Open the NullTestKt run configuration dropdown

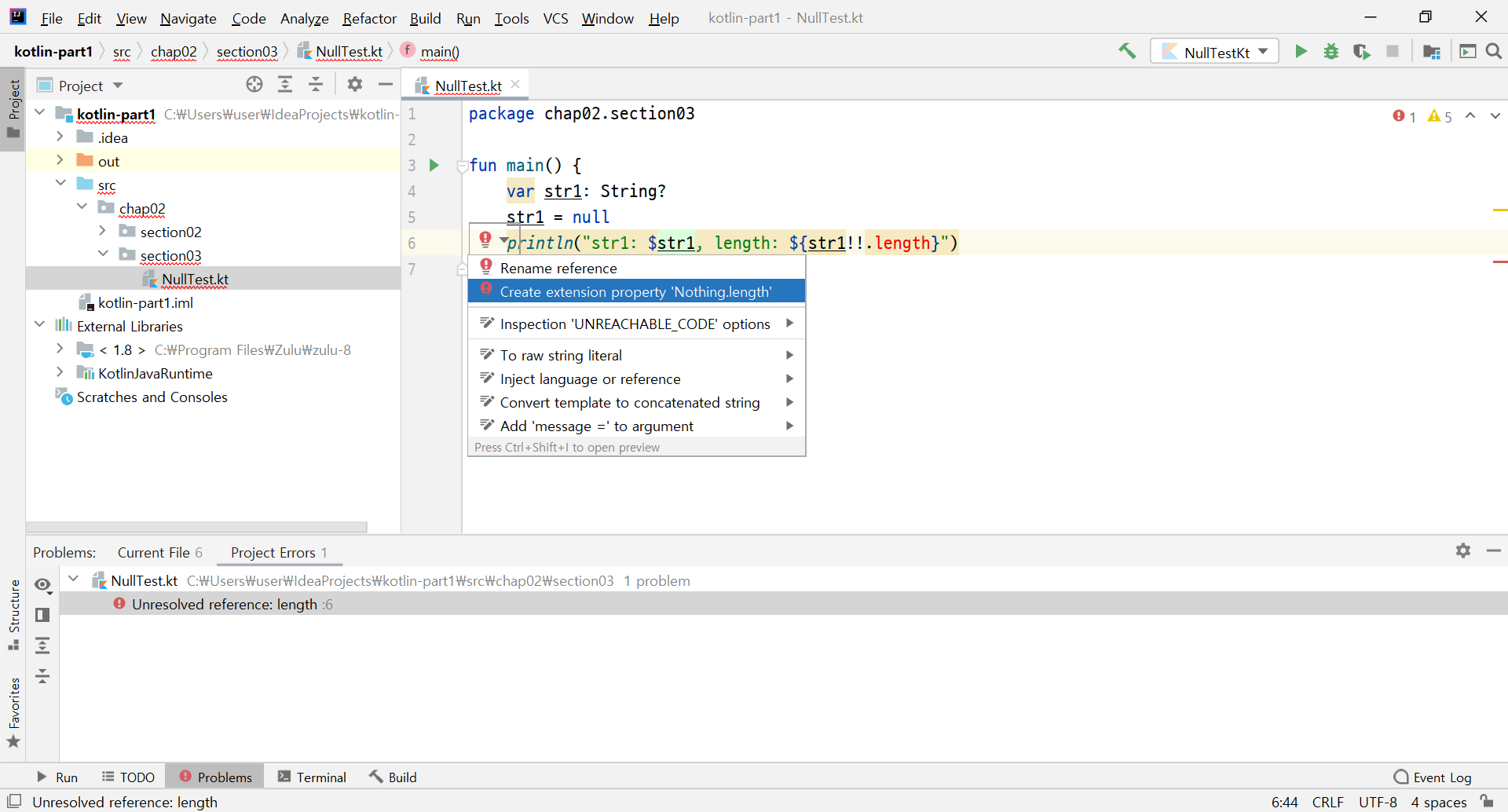pos(1214,52)
